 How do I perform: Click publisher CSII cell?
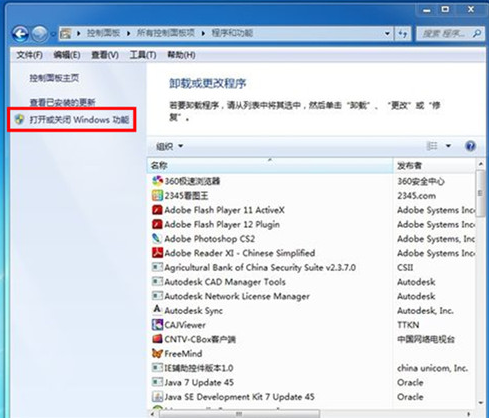[405, 267]
